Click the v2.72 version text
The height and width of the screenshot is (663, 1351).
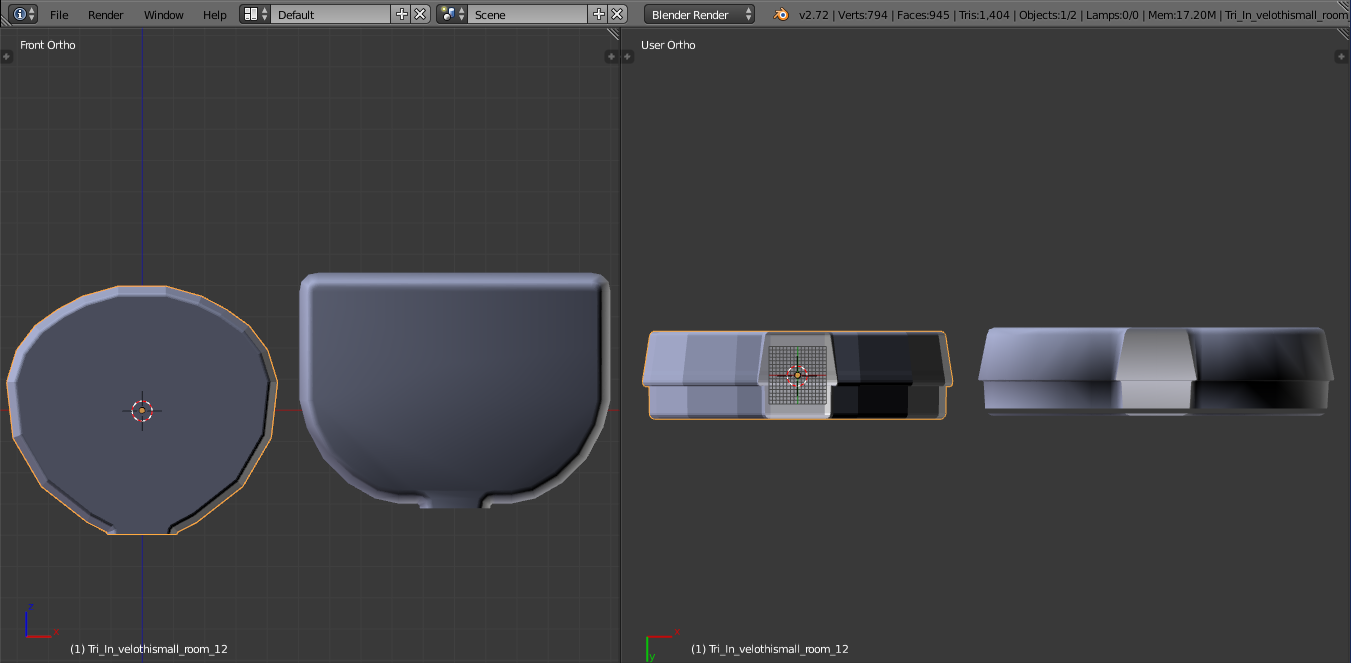coord(813,15)
